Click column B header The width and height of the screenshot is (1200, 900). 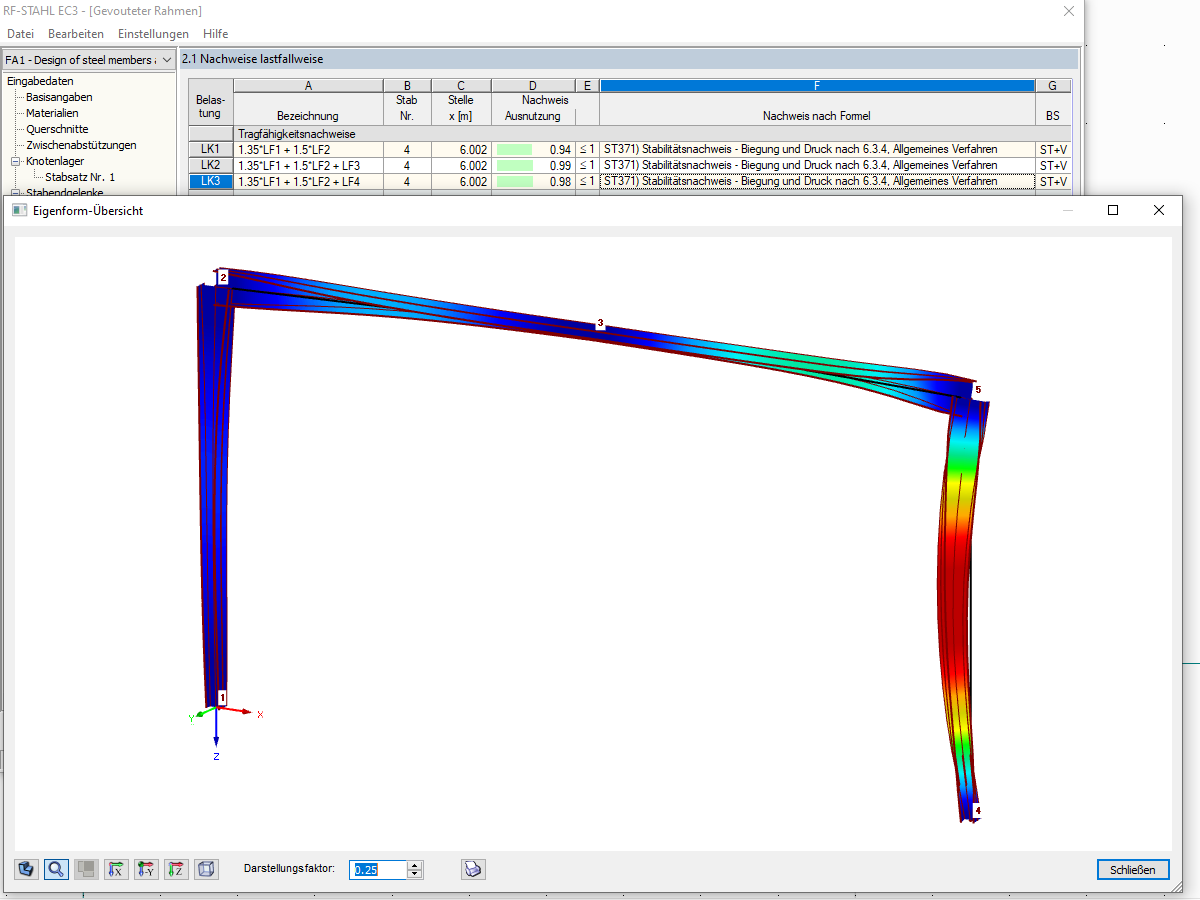coord(407,86)
